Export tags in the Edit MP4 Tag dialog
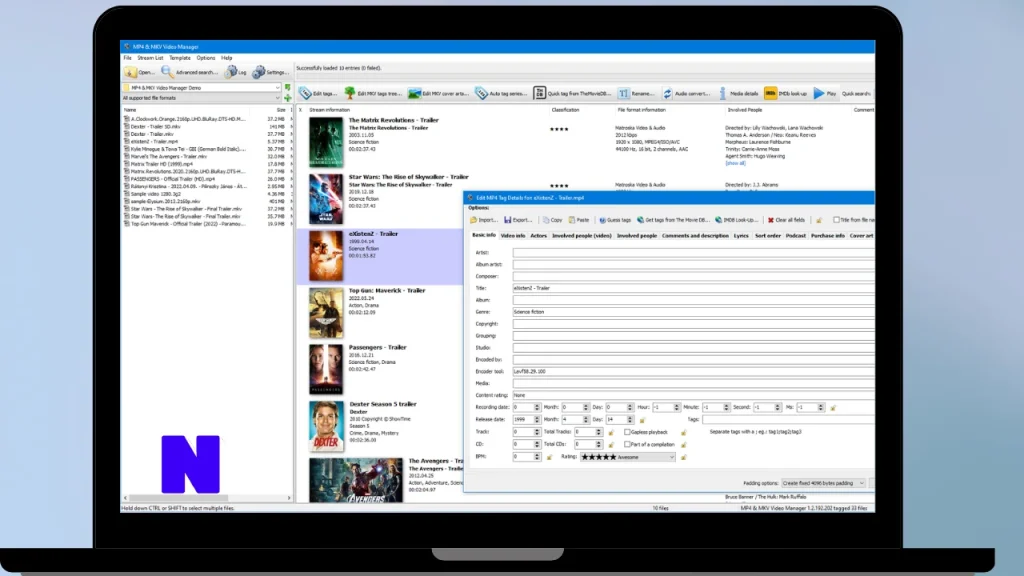This screenshot has height=576, width=1024. click(518, 220)
